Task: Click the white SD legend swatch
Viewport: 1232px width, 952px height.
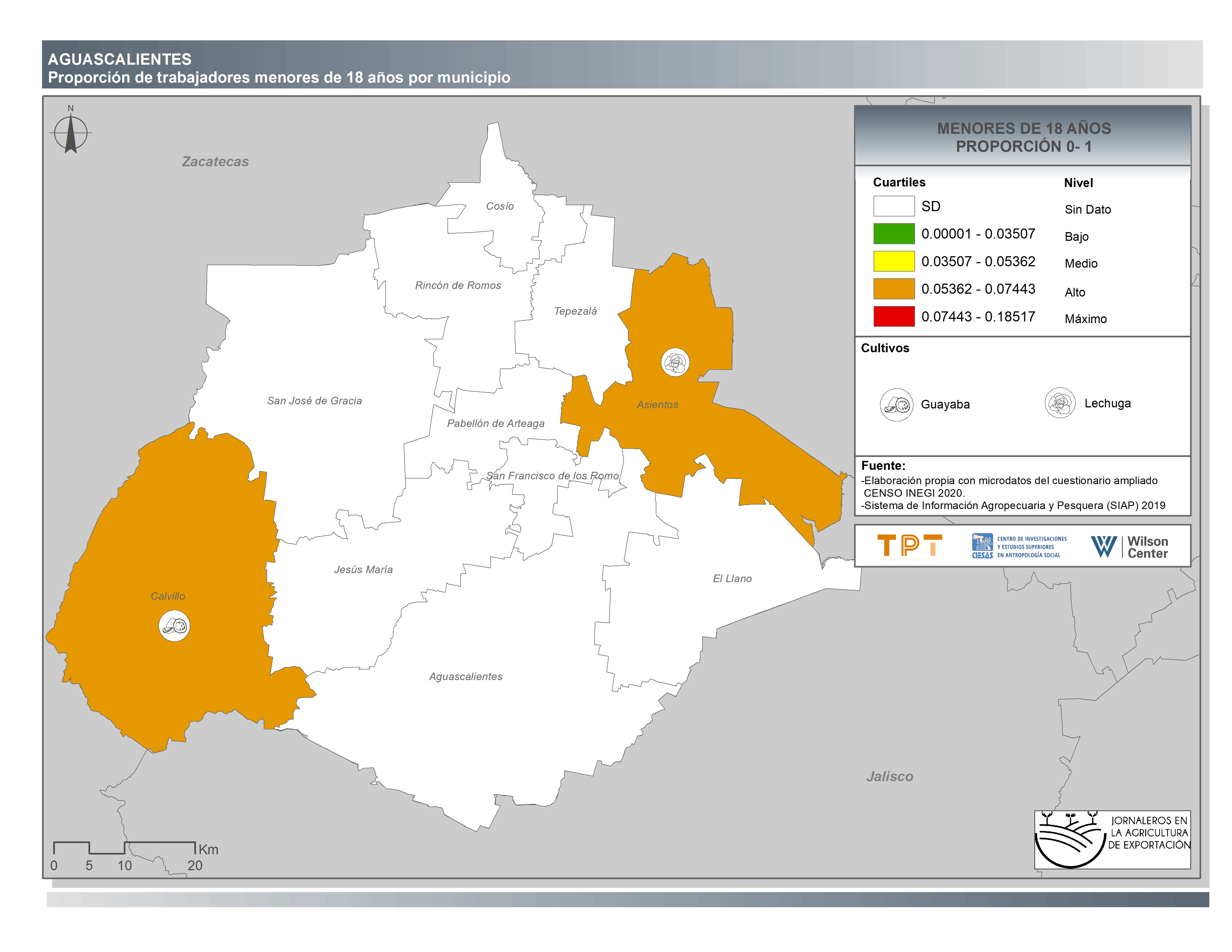Action: (x=893, y=206)
